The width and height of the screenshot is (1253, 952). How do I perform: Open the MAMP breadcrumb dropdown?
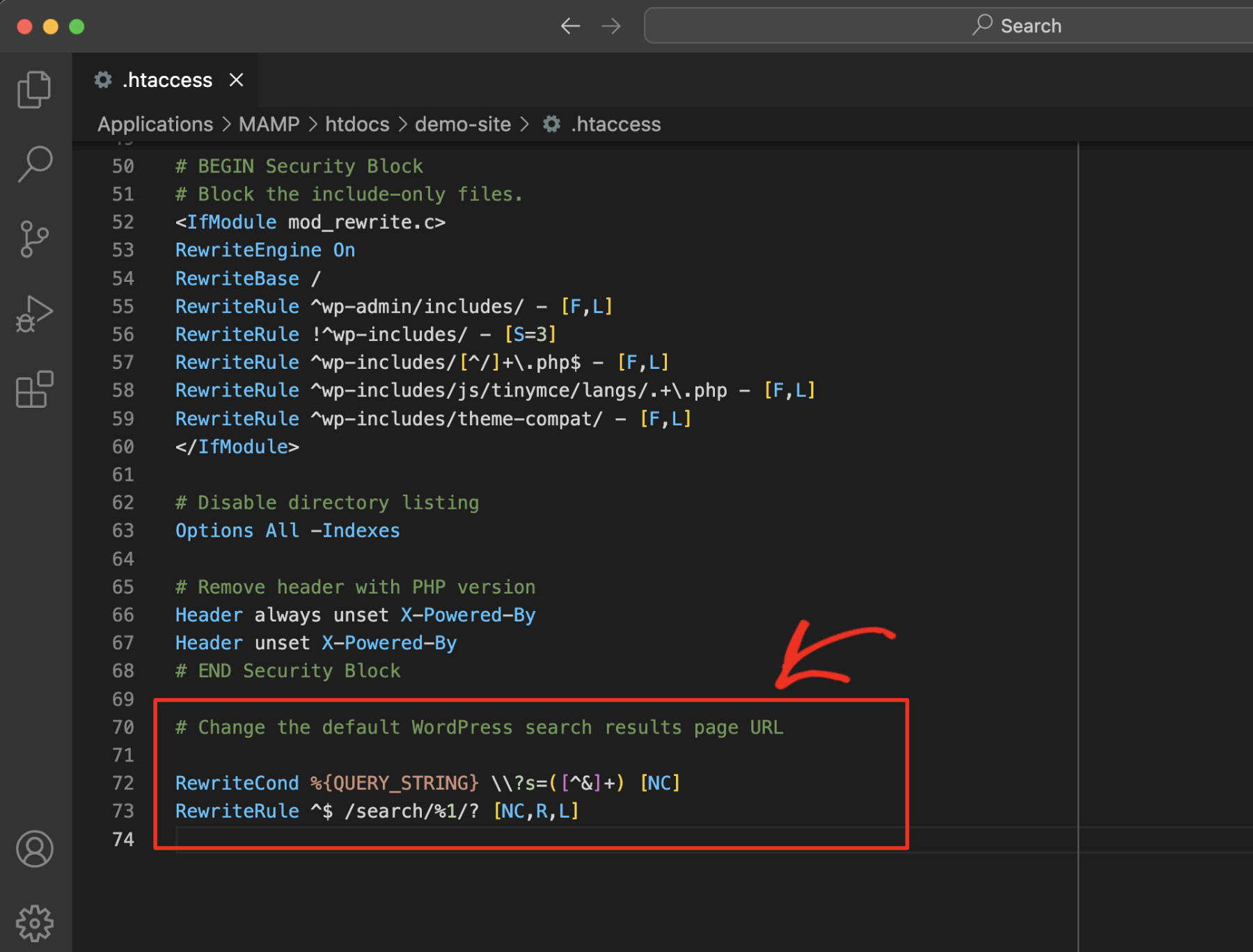(269, 124)
